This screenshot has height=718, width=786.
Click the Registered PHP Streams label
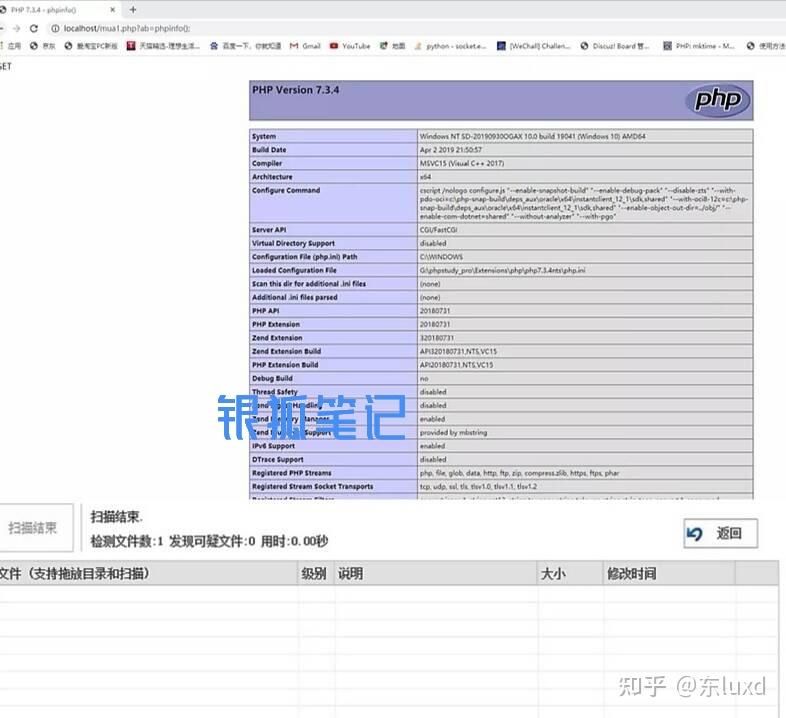click(x=292, y=473)
